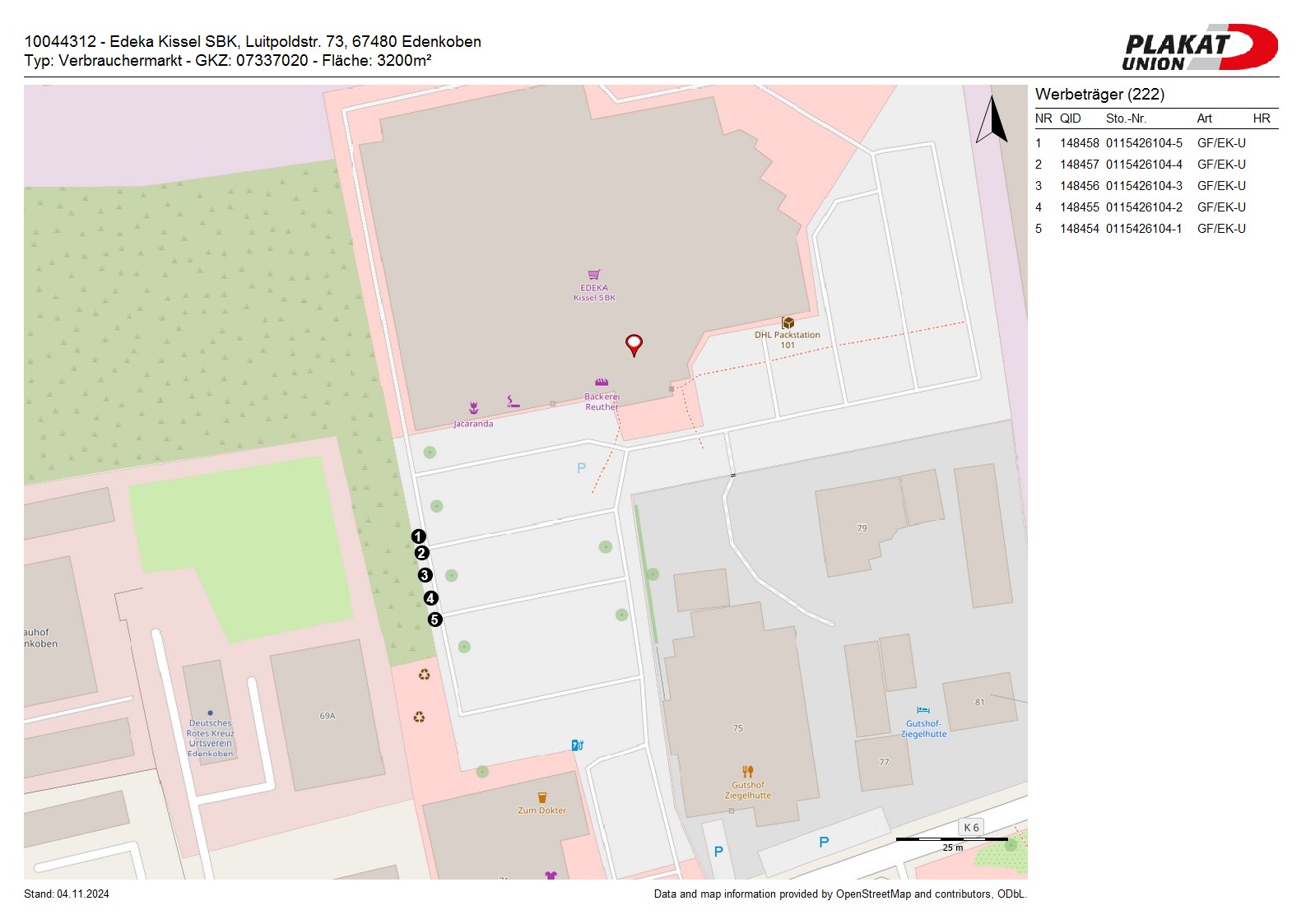Click the EDEKA shopping cart icon
The width and height of the screenshot is (1306, 924).
click(594, 275)
